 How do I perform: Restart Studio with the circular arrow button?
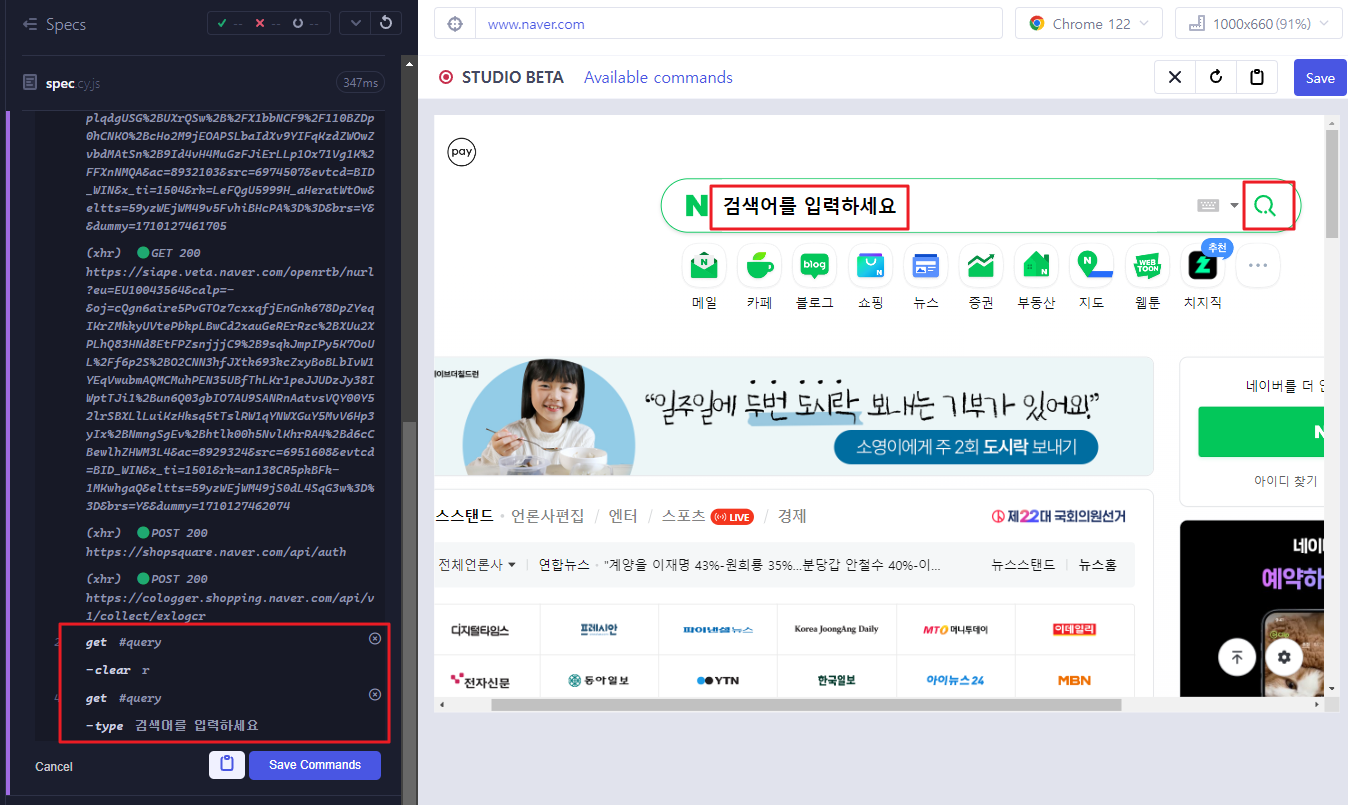point(1216,77)
